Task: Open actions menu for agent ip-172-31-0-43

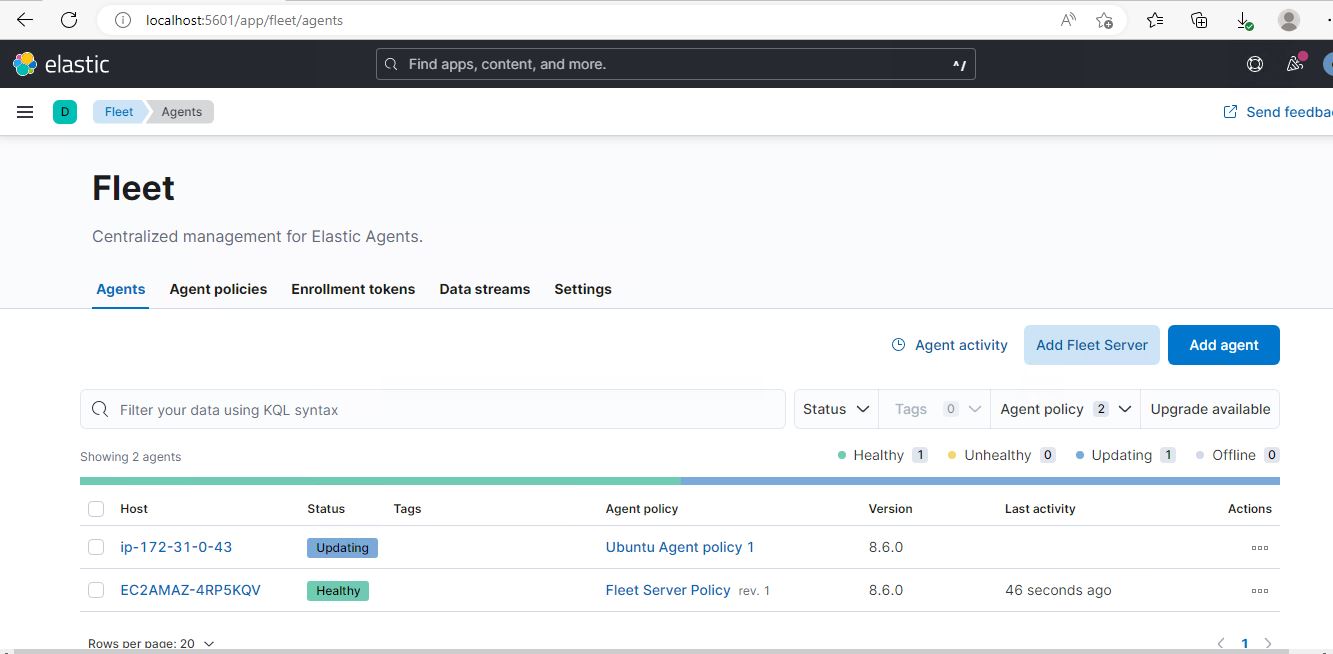Action: click(1259, 547)
